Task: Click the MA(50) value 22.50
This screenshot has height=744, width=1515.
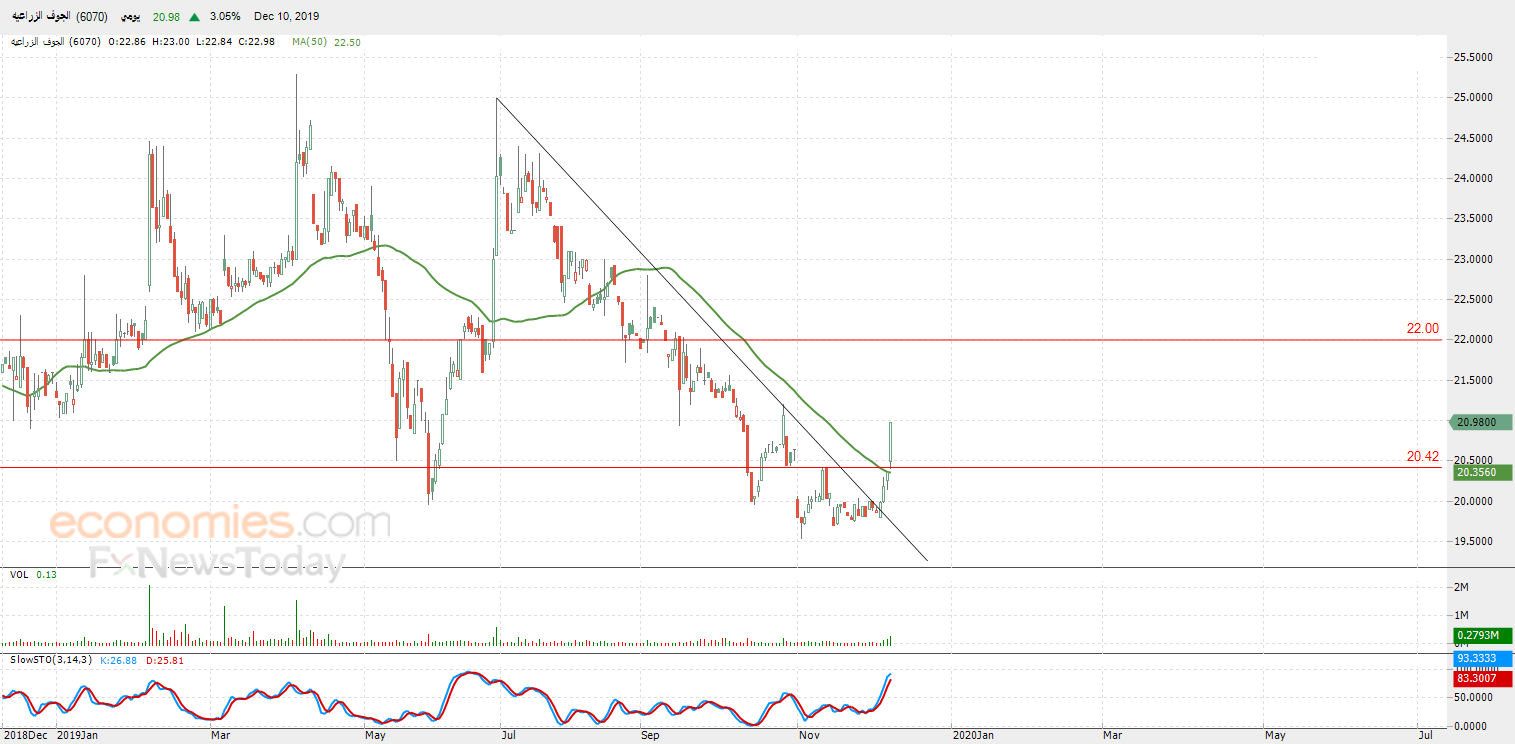Action: pyautogui.click(x=346, y=42)
